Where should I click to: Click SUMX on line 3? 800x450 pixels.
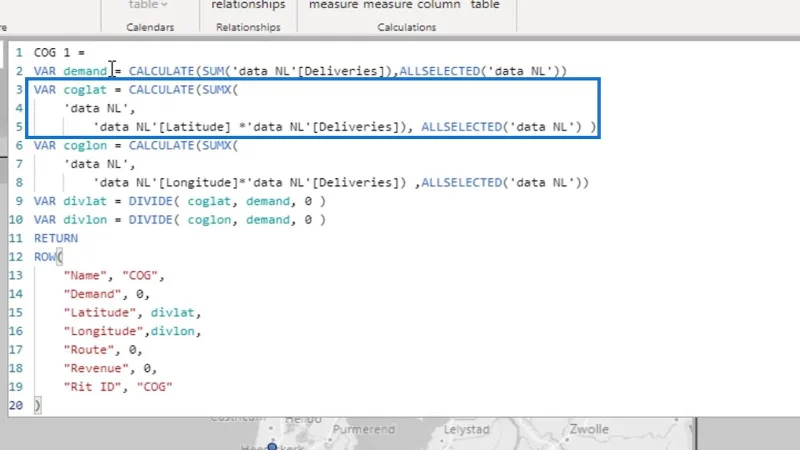216,90
